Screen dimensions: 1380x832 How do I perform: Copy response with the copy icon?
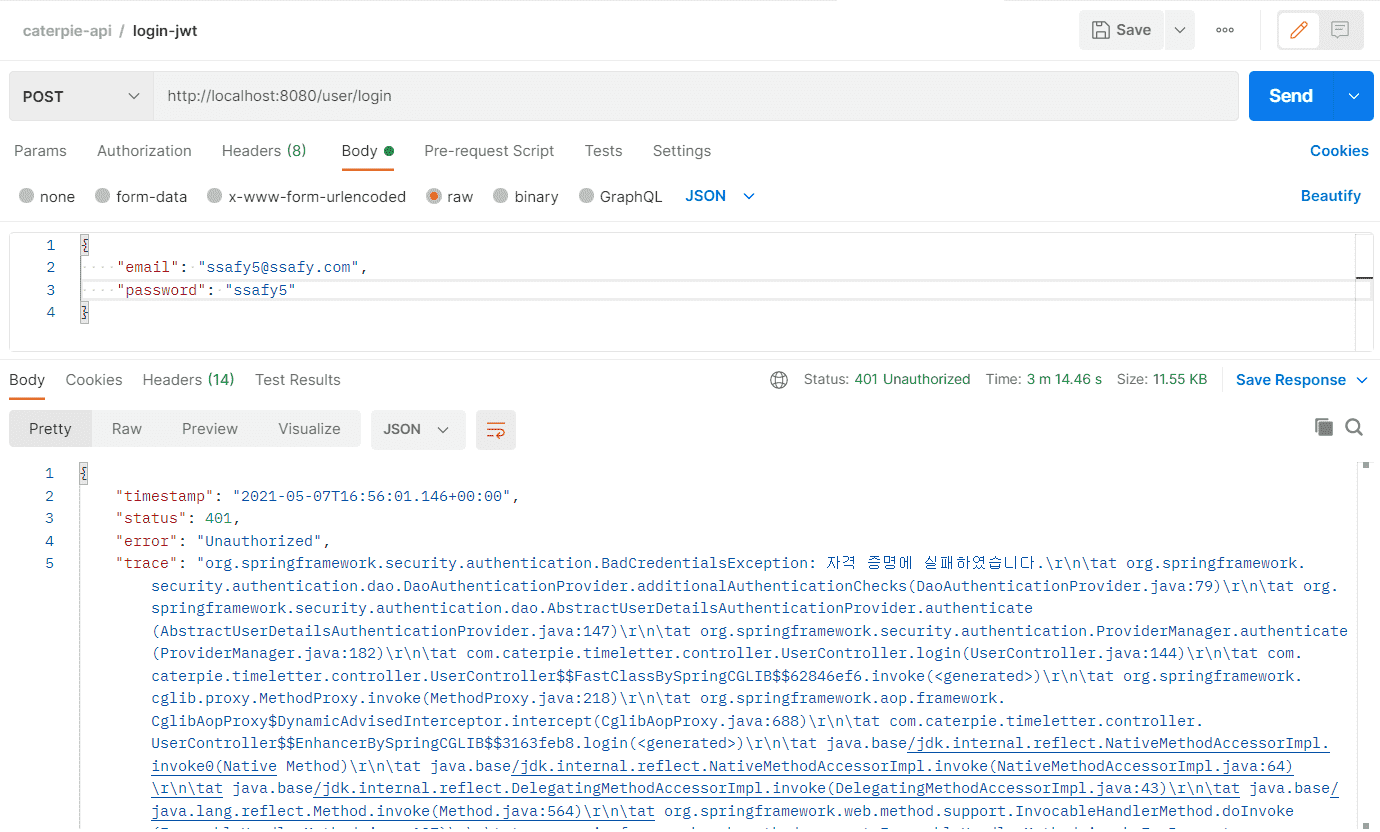coord(1324,428)
